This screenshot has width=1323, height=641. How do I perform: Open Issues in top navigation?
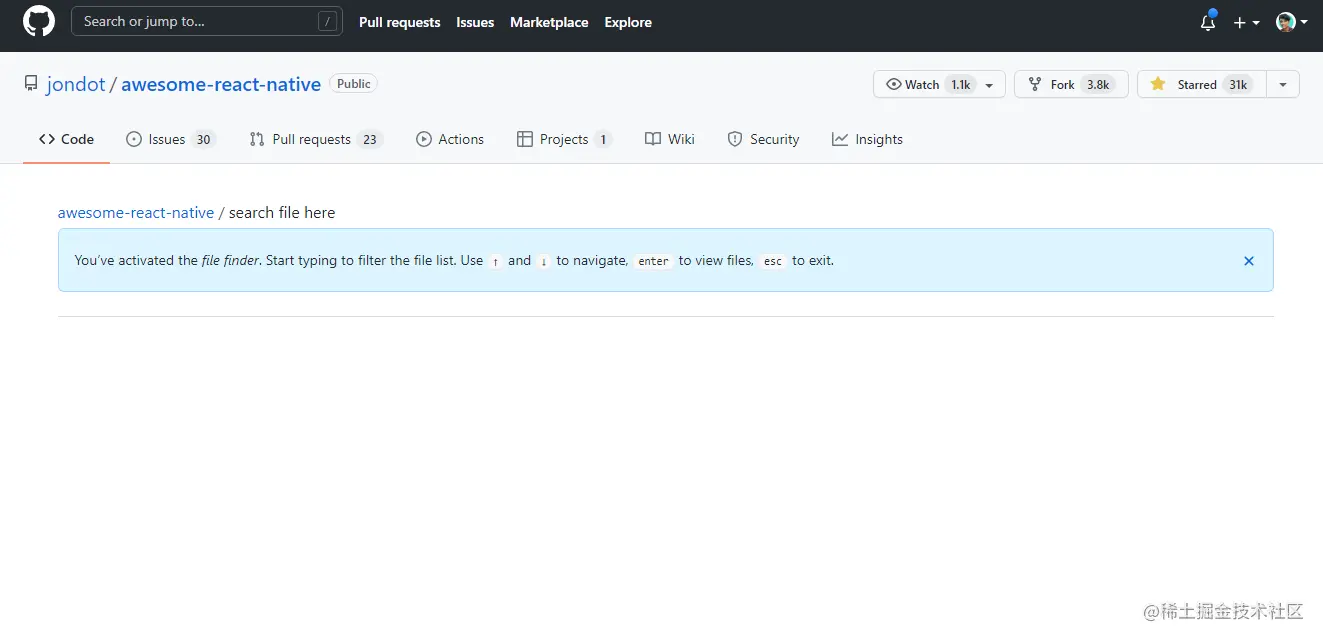pos(475,22)
